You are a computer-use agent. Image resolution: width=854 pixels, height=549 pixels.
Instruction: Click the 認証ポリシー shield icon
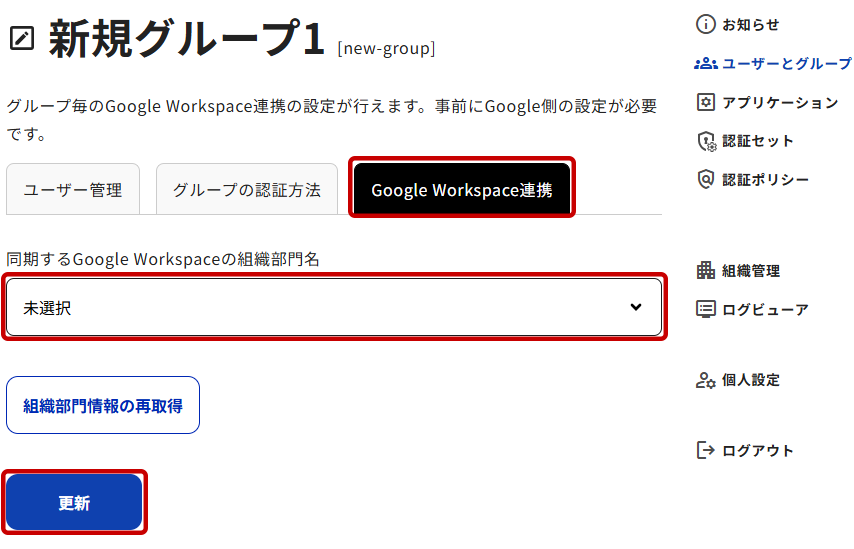coord(706,179)
